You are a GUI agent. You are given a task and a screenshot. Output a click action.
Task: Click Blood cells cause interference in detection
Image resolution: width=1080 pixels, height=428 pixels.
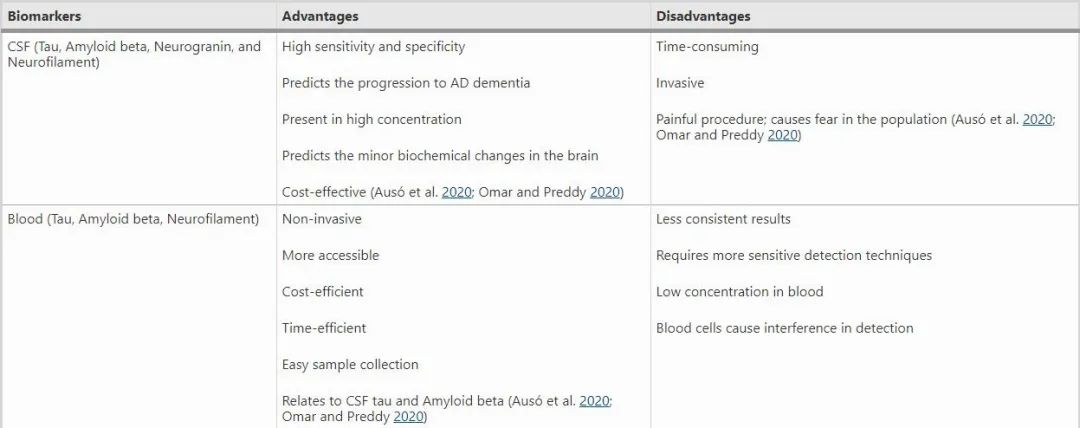pyautogui.click(x=785, y=328)
